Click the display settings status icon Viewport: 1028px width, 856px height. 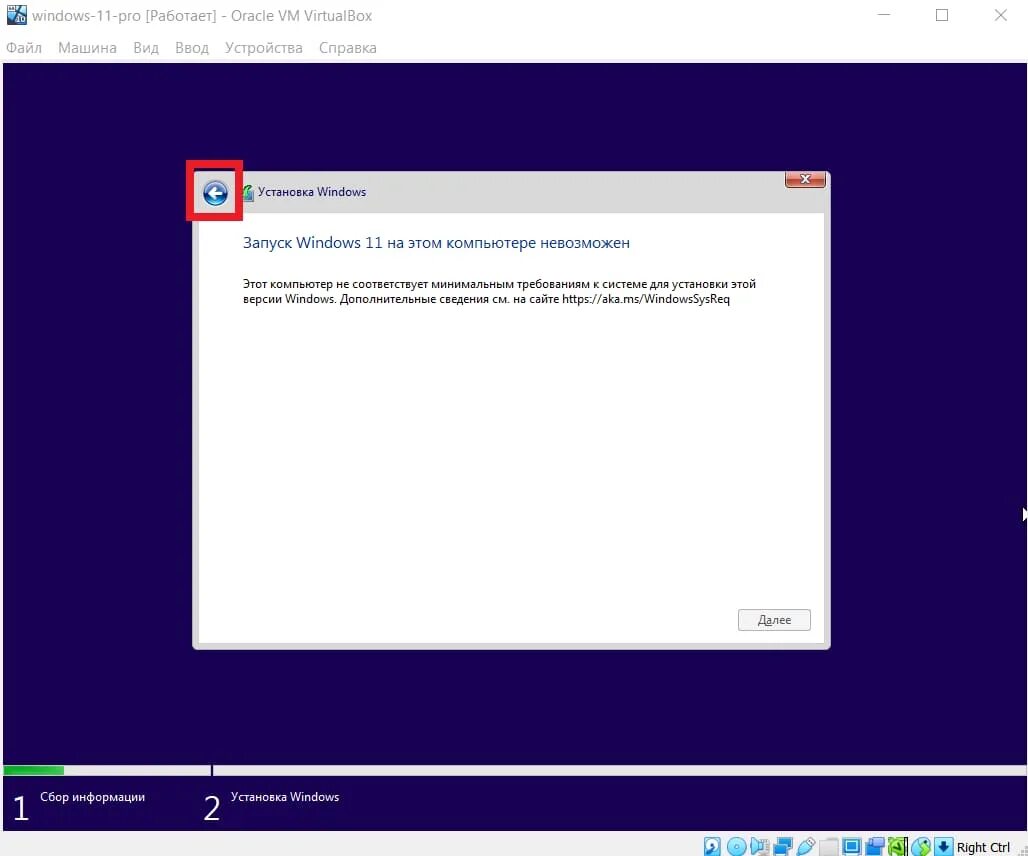tap(852, 846)
